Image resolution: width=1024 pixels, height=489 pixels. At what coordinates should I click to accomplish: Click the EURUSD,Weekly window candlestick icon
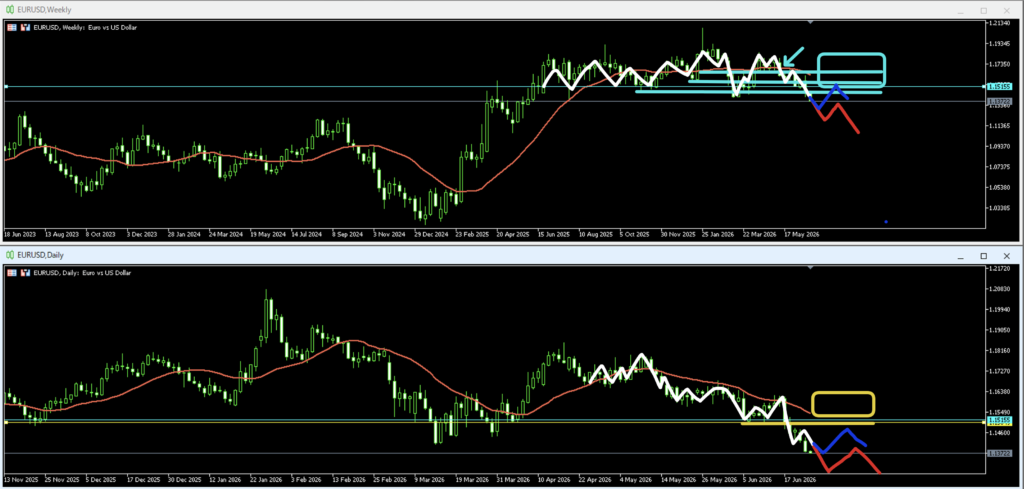[x=9, y=10]
